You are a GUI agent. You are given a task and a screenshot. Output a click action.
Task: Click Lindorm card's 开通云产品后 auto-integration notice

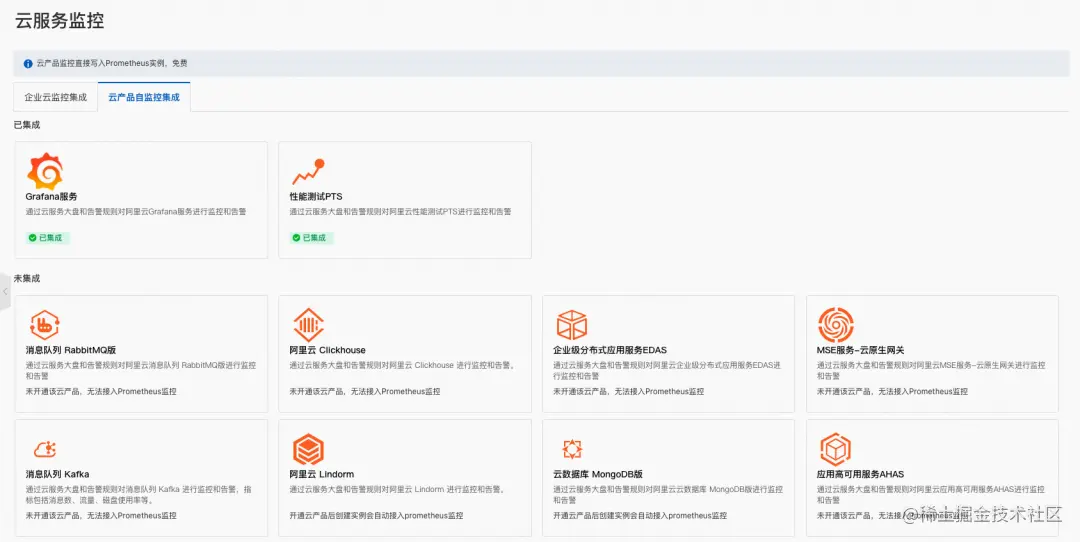tap(376, 515)
